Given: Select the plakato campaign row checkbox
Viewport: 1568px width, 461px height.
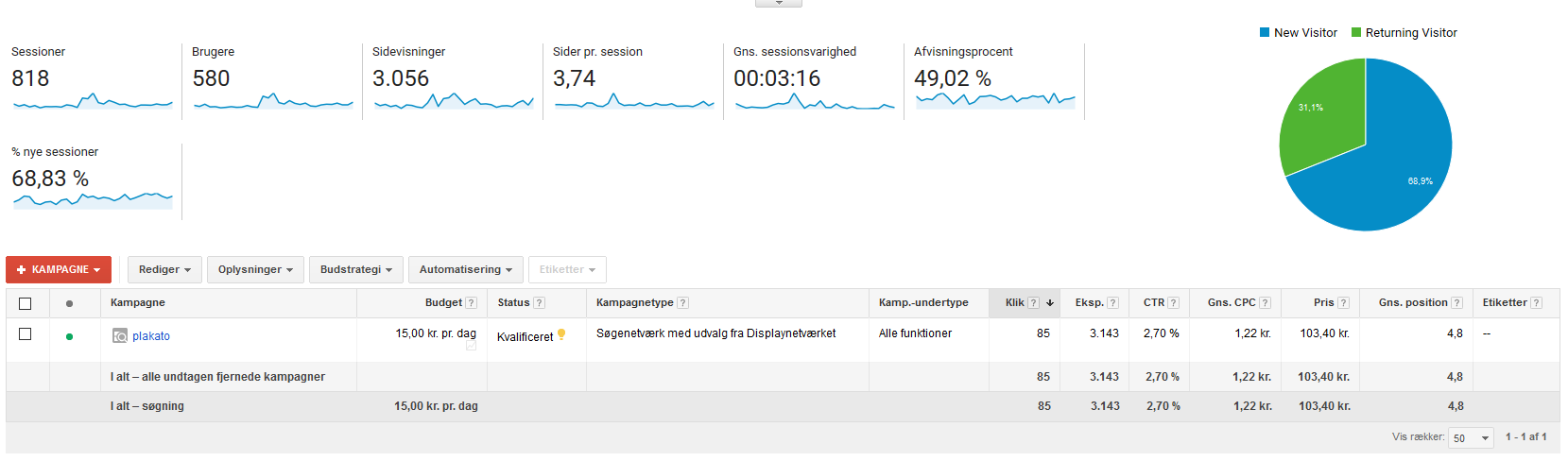Looking at the screenshot, I should coord(26,334).
